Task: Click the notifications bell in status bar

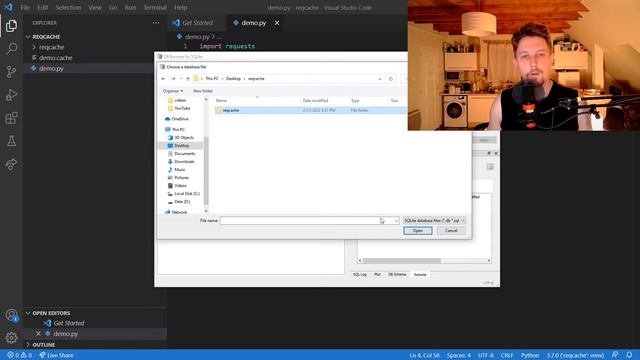Action: (629, 355)
